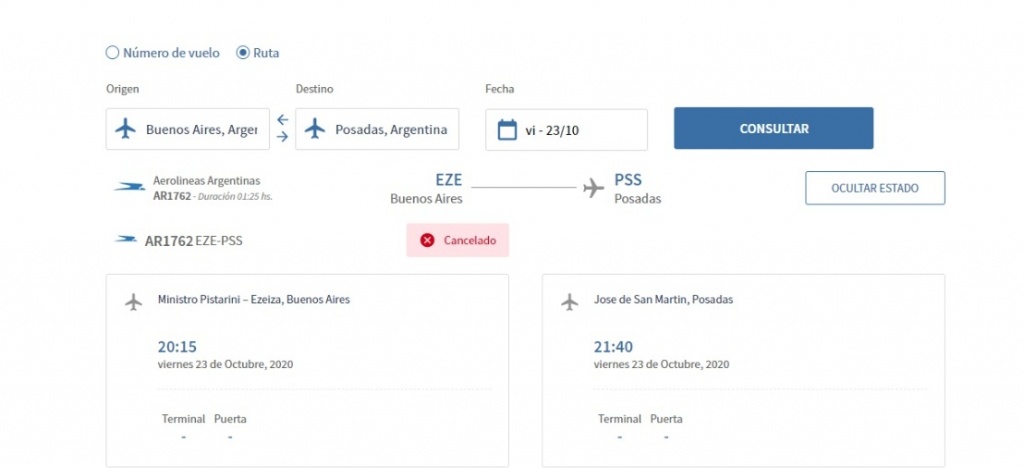Image resolution: width=1024 pixels, height=468 pixels.
Task: Open the Destino field showing Posadas, Argentina
Action: (390, 129)
